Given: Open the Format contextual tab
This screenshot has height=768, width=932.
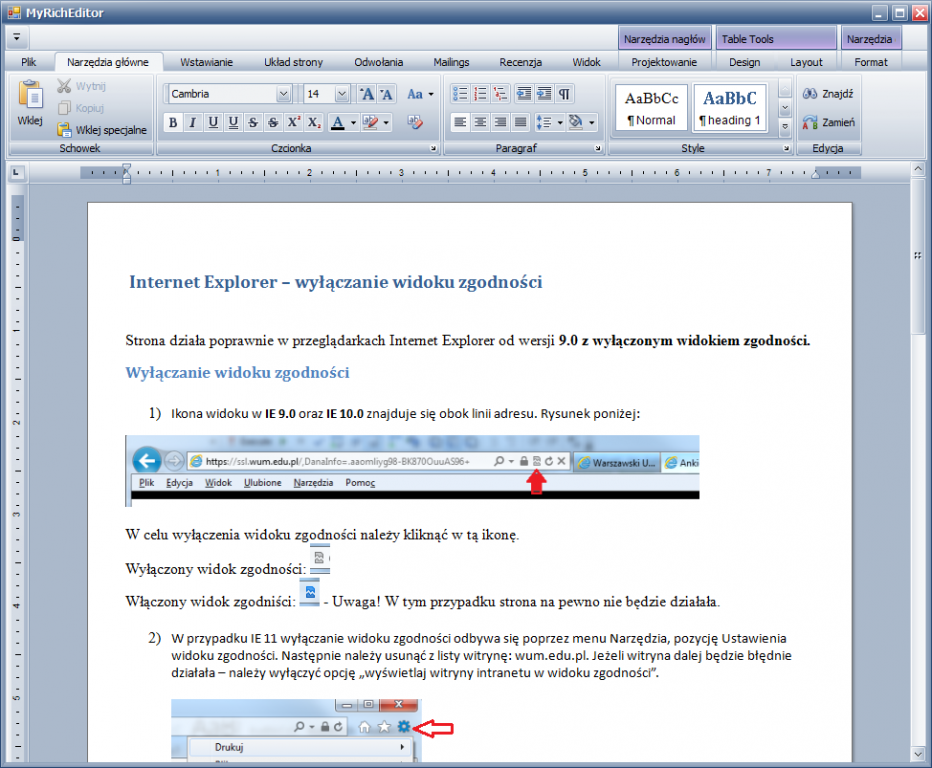Looking at the screenshot, I should [x=871, y=62].
